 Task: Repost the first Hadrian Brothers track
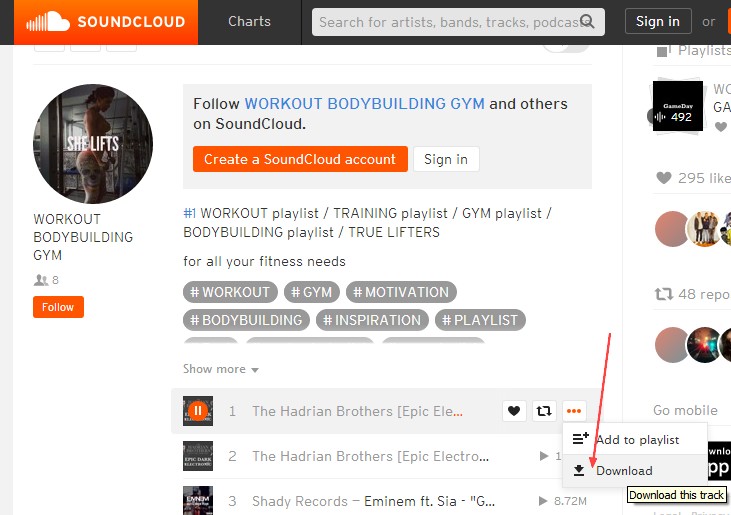544,411
